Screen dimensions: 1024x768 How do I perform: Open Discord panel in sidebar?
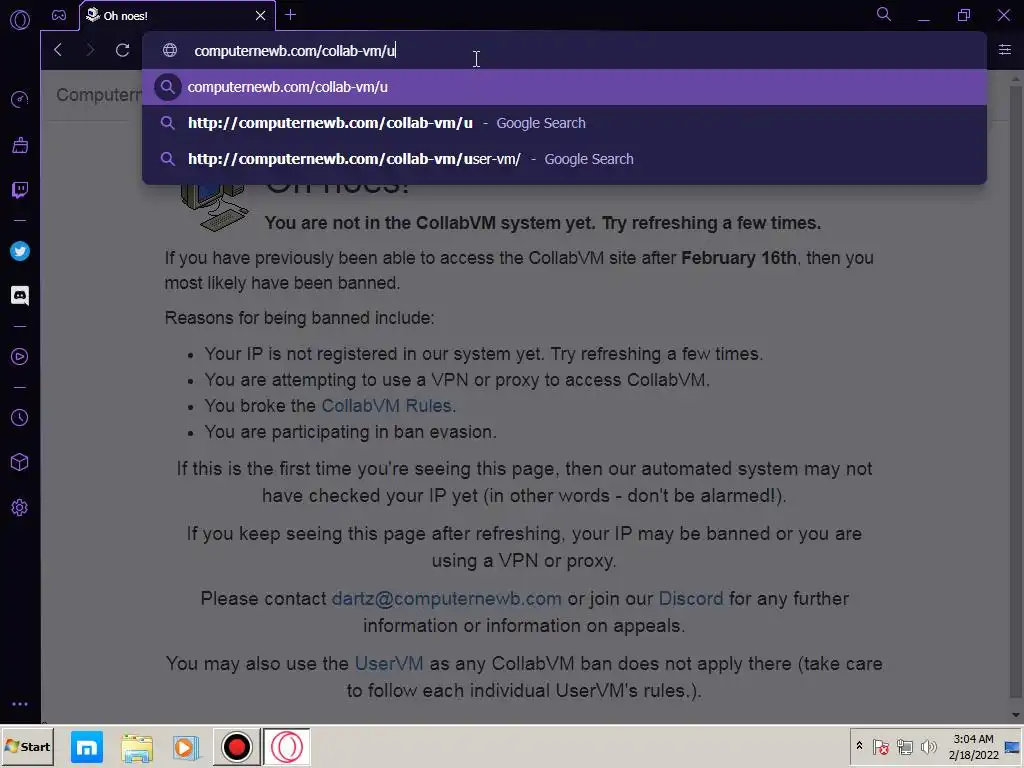[x=20, y=296]
